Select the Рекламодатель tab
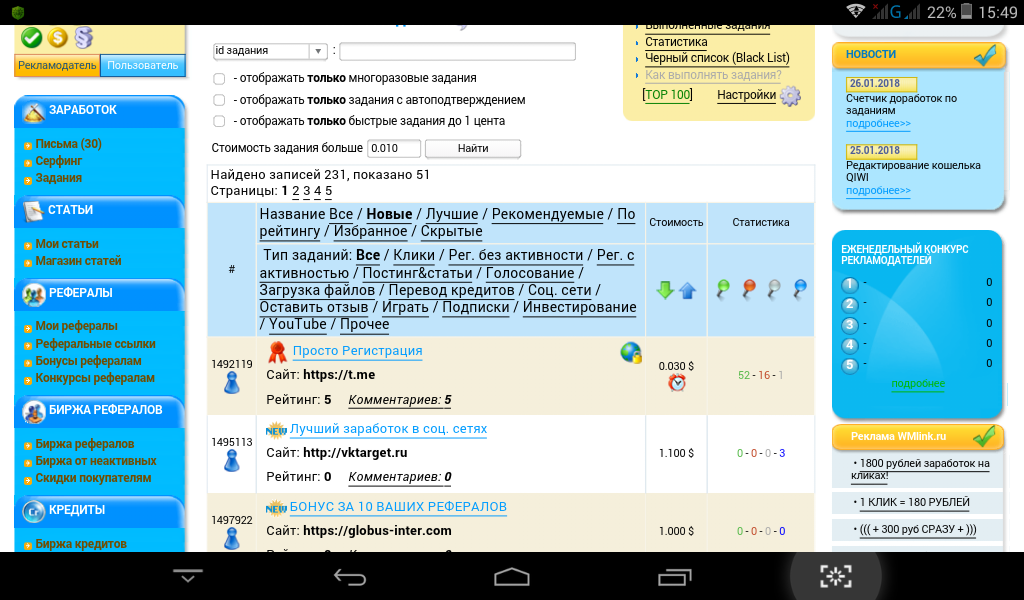 pos(57,66)
